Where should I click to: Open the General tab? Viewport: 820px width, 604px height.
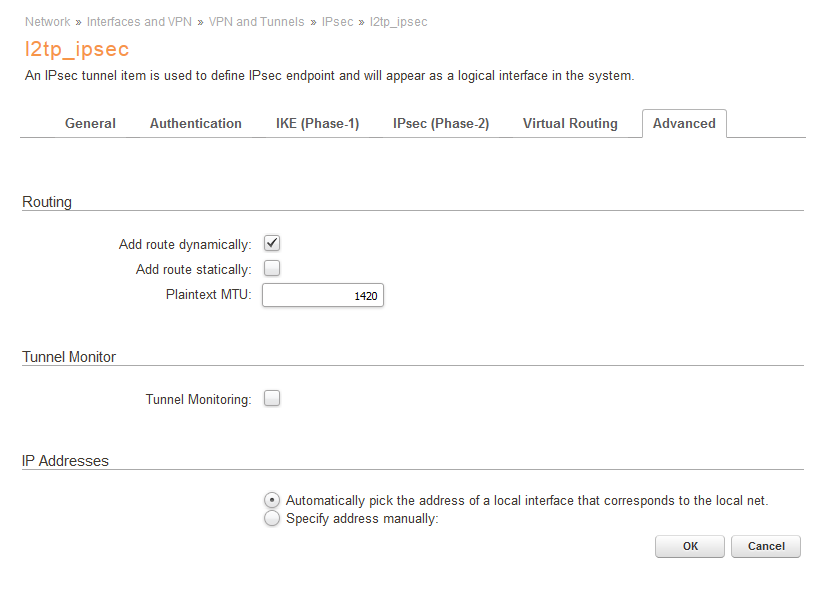[90, 124]
